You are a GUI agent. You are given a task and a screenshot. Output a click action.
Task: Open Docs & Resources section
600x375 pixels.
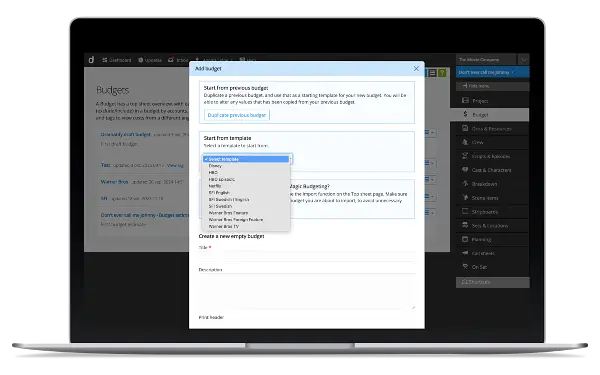(x=491, y=129)
